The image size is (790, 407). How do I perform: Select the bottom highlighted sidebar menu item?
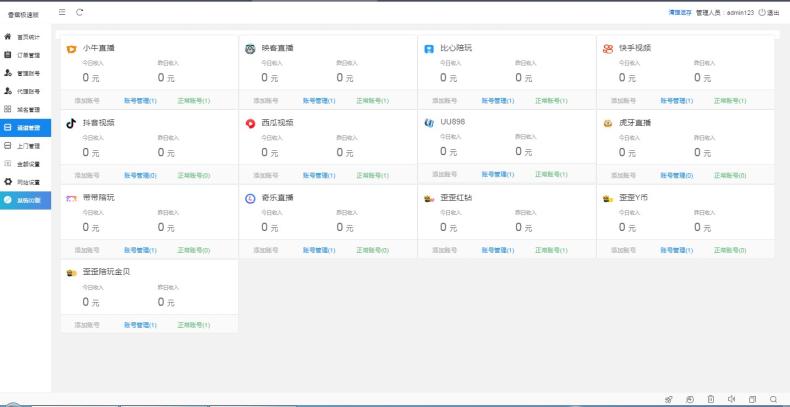(25, 200)
